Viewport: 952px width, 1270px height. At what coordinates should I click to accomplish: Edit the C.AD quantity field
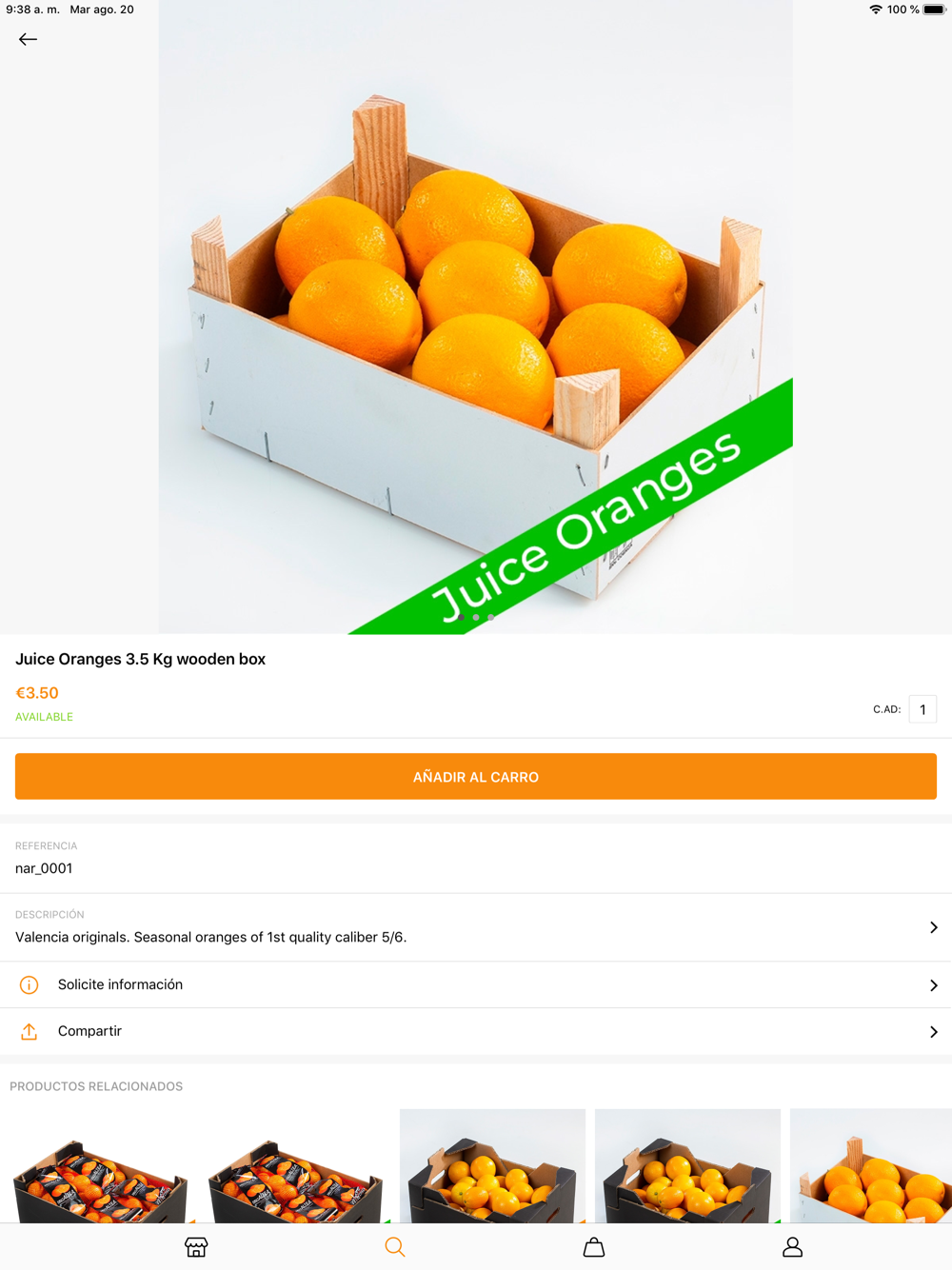point(922,709)
